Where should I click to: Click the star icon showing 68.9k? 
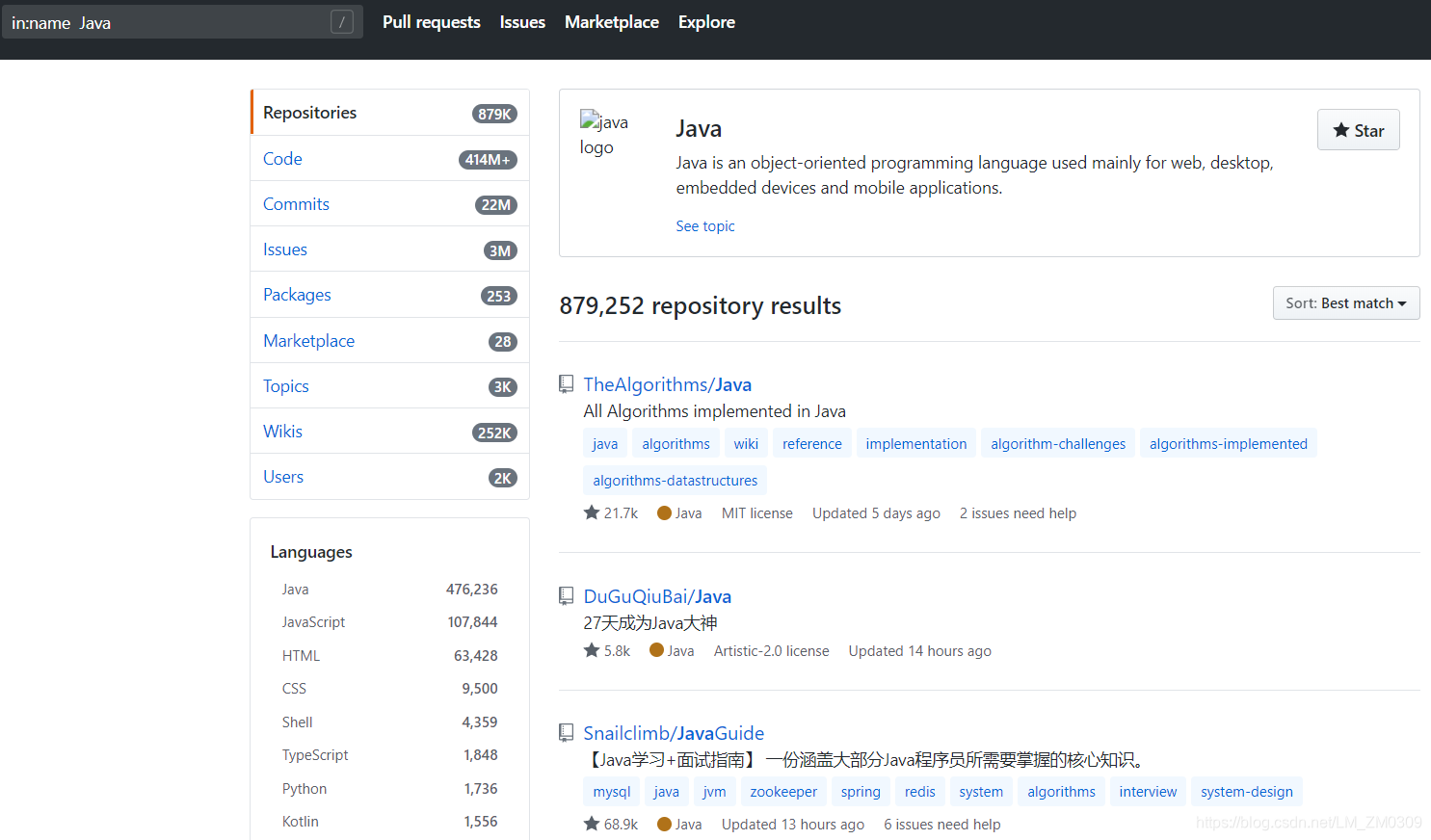592,824
